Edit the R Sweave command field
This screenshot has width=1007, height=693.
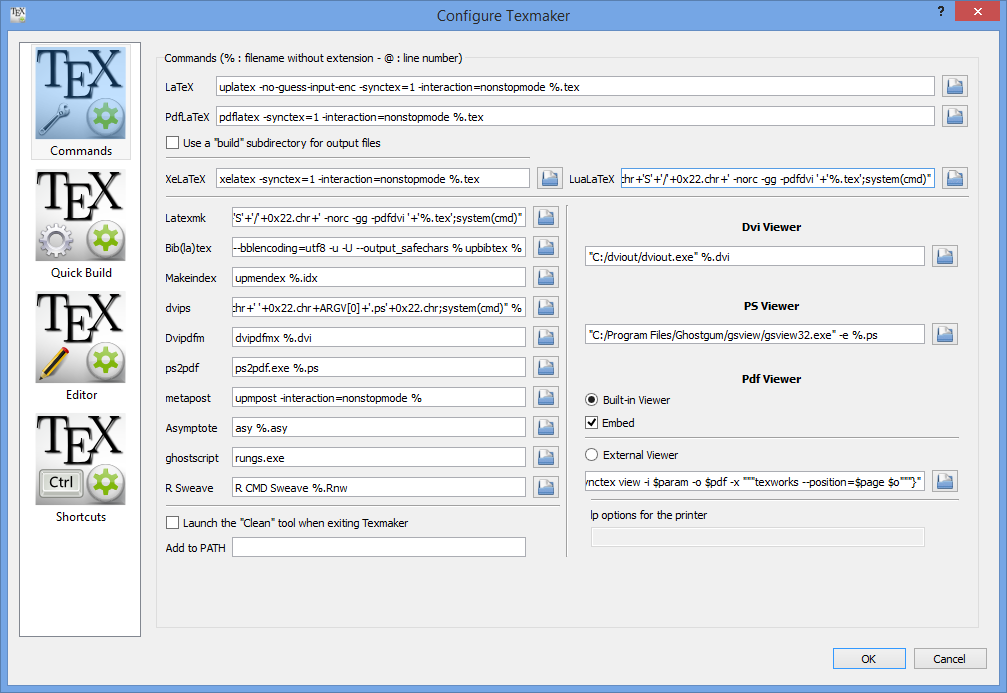click(378, 488)
